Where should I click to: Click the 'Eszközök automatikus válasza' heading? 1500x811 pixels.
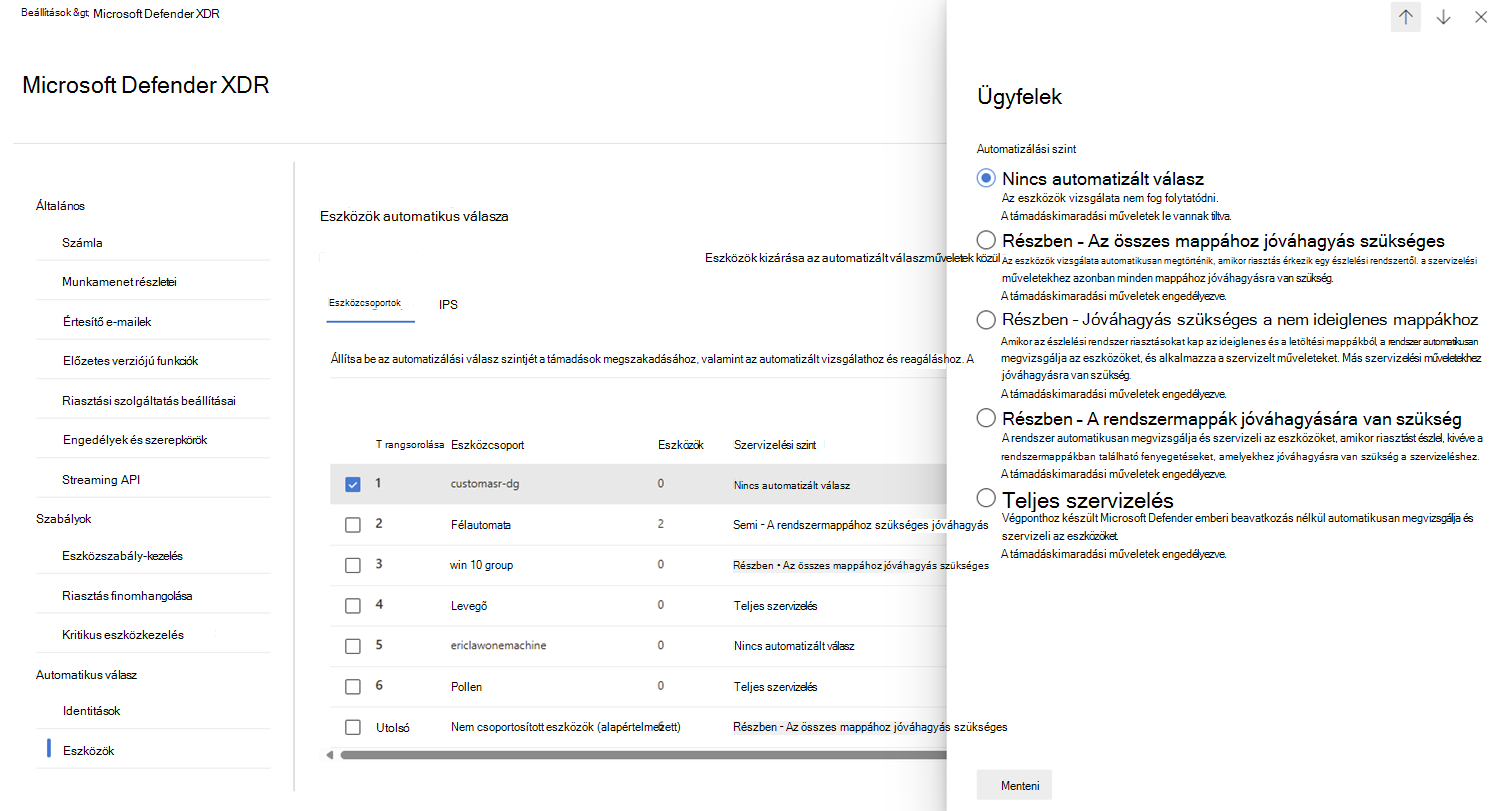click(415, 216)
